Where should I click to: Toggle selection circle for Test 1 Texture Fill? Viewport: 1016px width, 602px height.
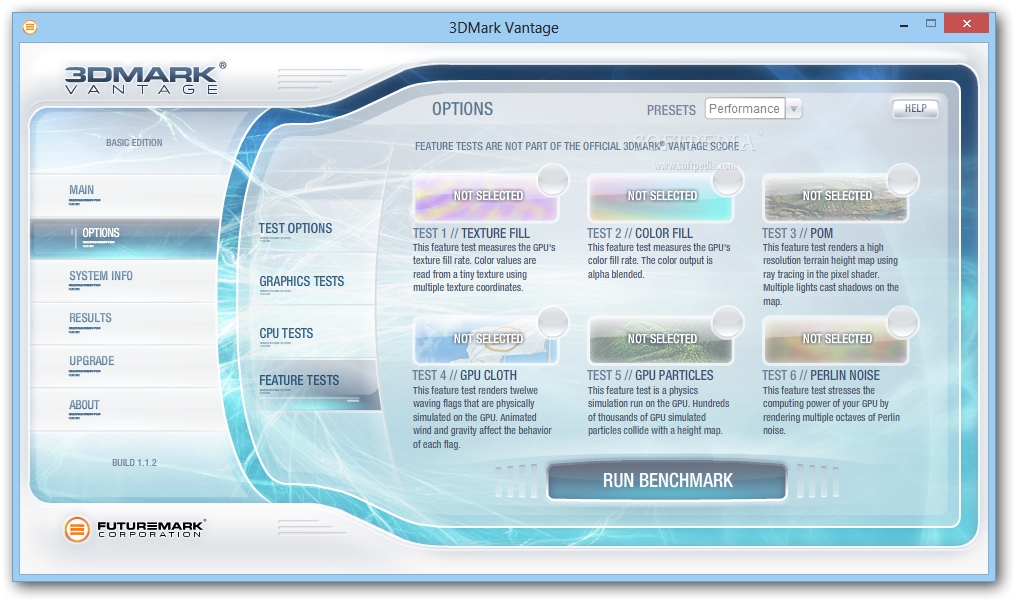[553, 179]
